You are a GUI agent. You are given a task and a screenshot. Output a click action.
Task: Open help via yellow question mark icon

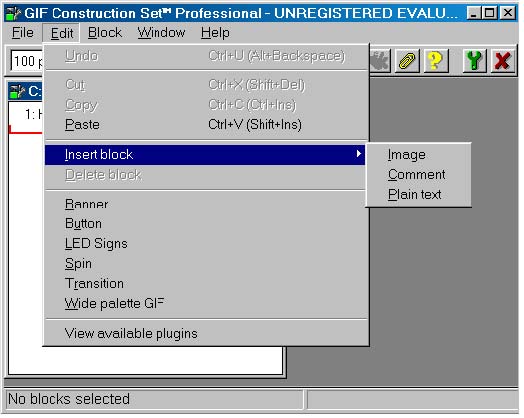tap(436, 61)
